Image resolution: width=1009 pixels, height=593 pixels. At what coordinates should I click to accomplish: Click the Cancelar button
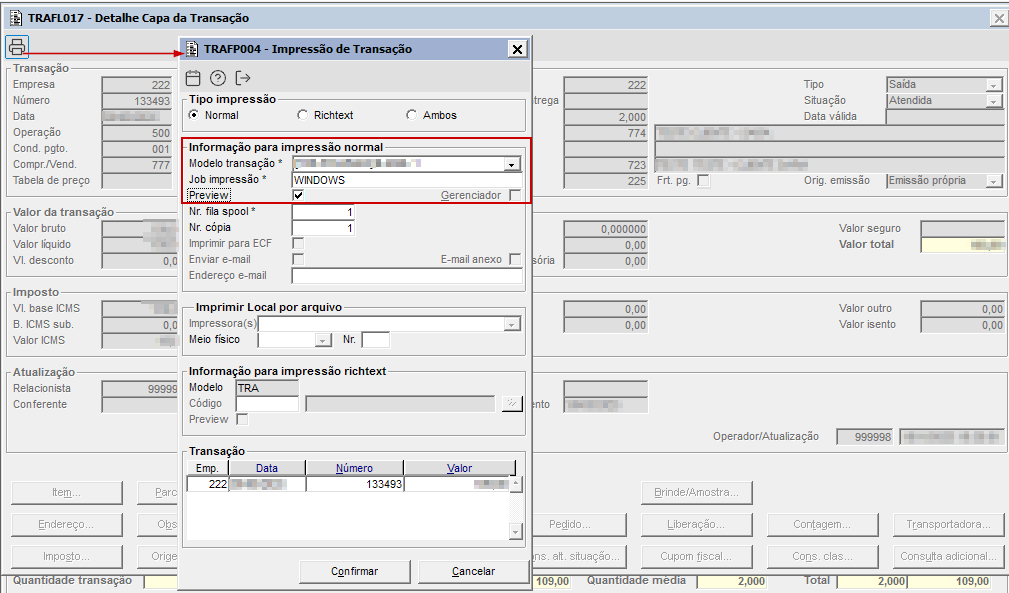(474, 571)
